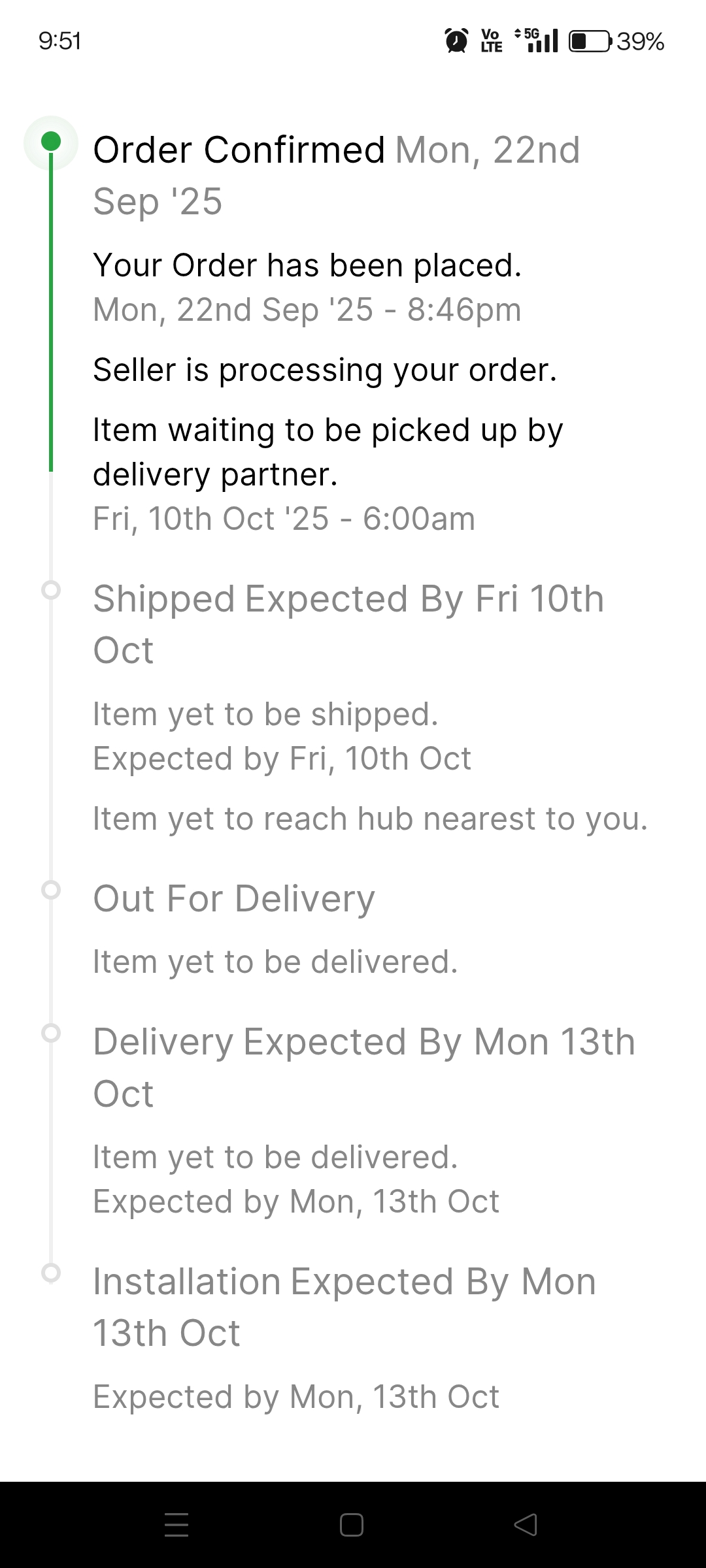706x1568 pixels.
Task: Tap the VoLTE indicator icon
Action: (x=492, y=41)
